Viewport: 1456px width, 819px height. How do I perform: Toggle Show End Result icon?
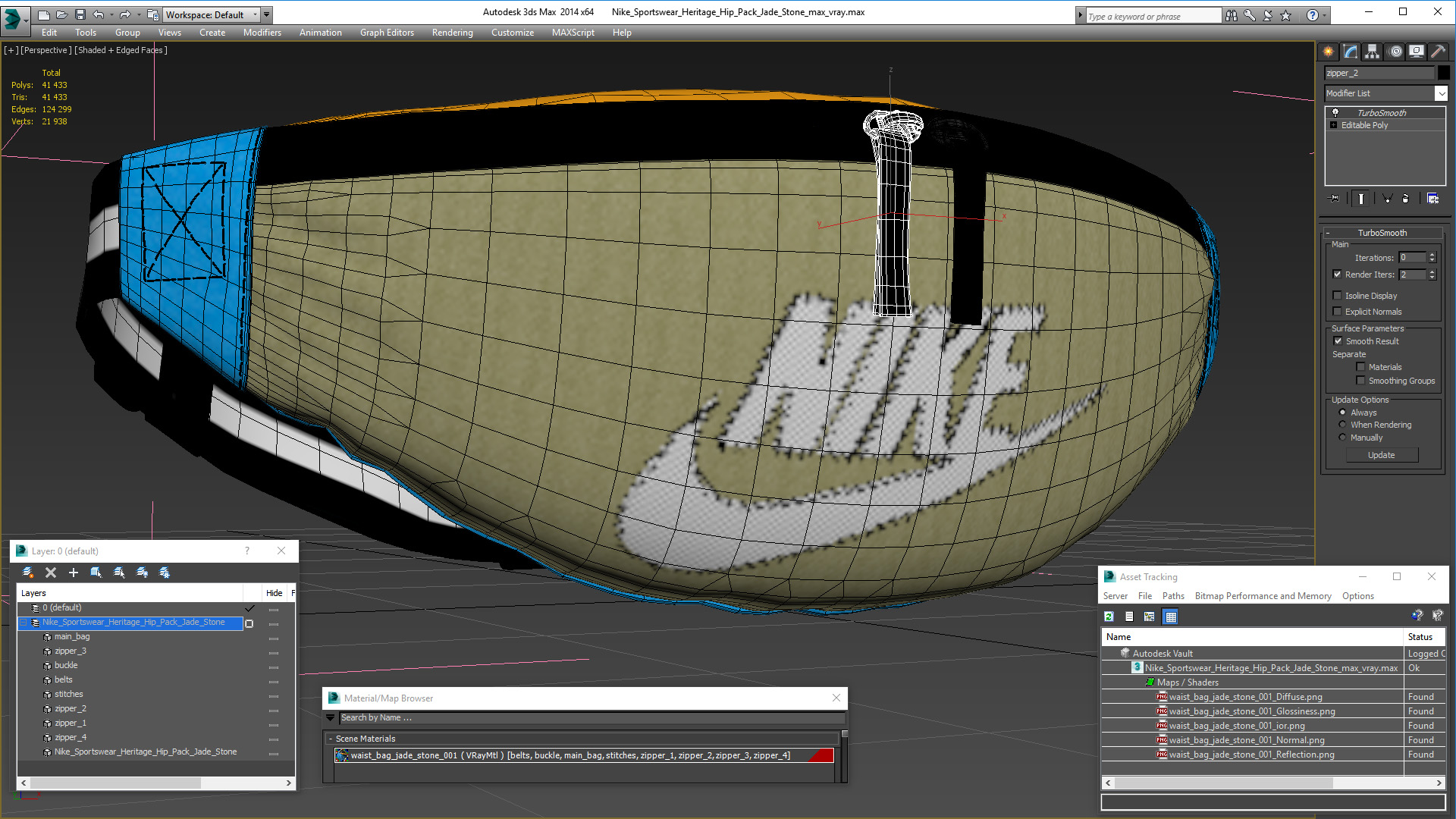(1361, 199)
